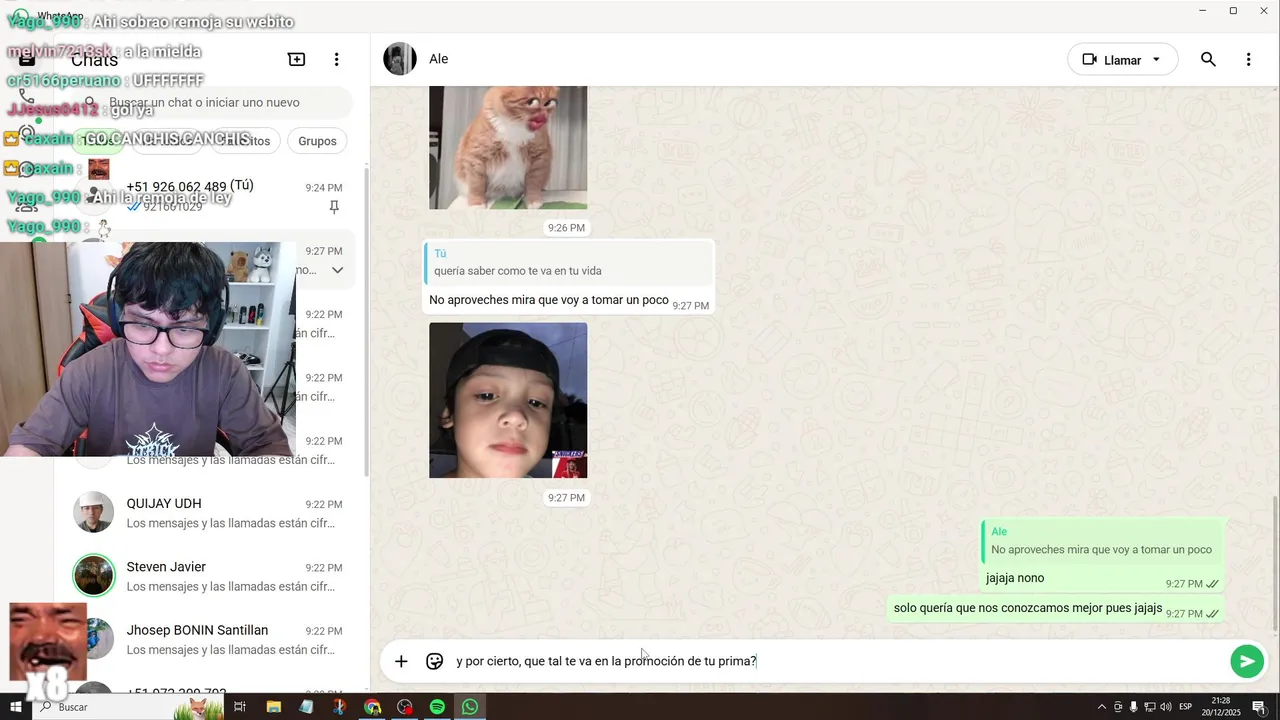This screenshot has width=1280, height=720.
Task: Open Google Chrome from the taskbar
Action: (372, 707)
